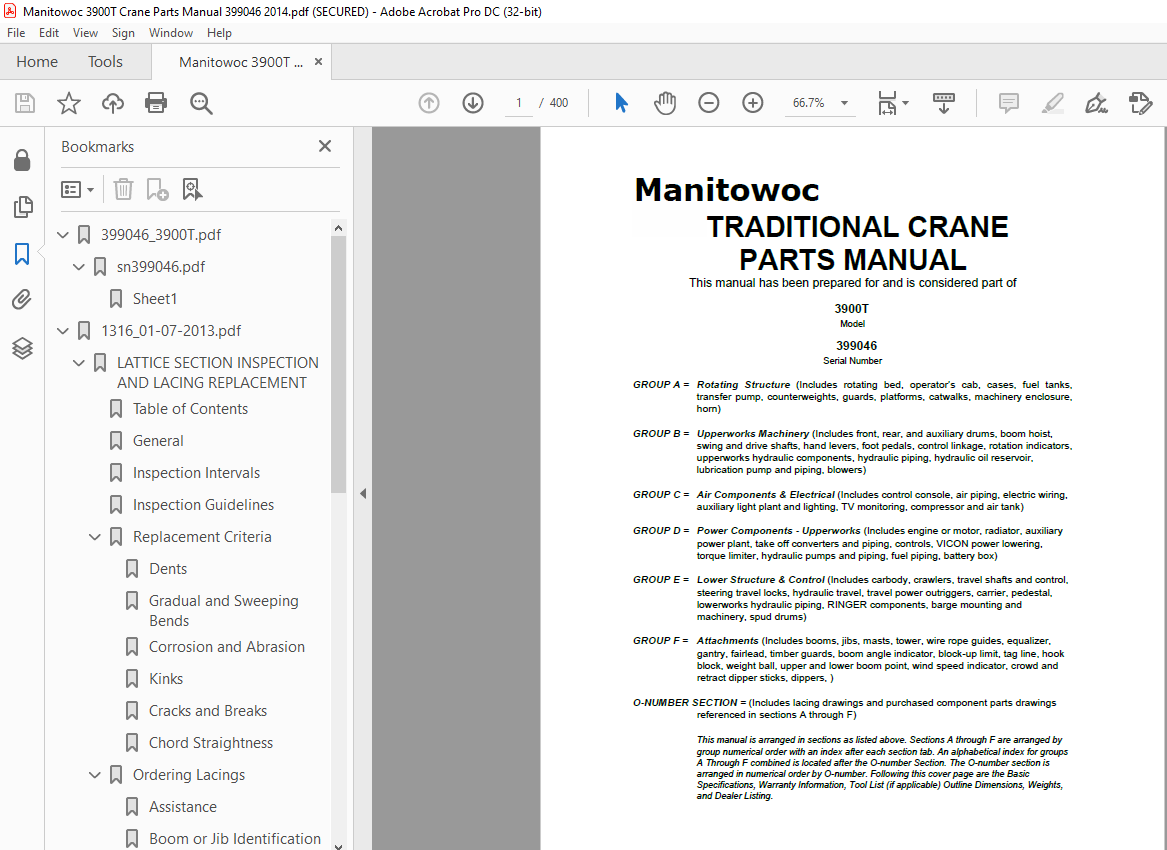Click the page number input field
Viewport: 1167px width, 850px height.
point(519,103)
